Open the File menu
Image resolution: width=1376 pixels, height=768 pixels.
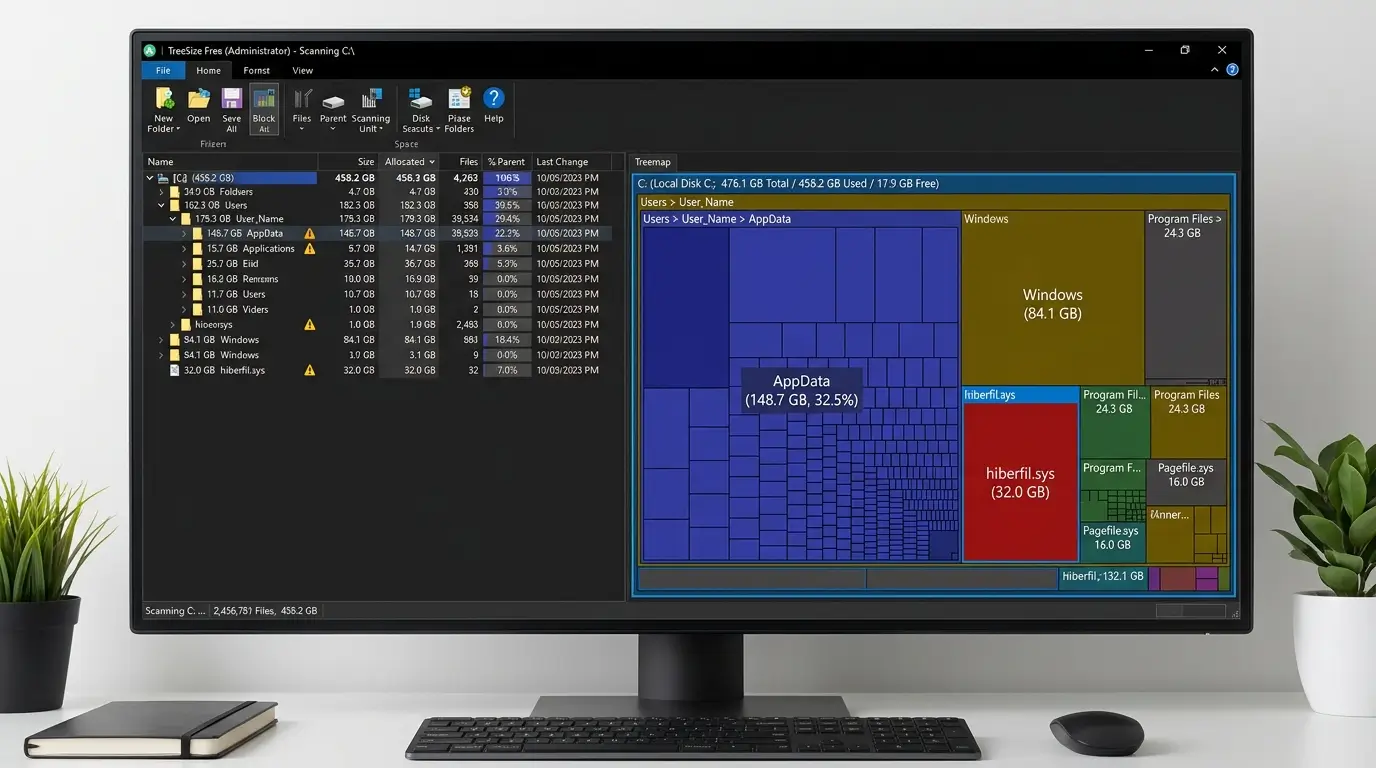[x=163, y=70]
